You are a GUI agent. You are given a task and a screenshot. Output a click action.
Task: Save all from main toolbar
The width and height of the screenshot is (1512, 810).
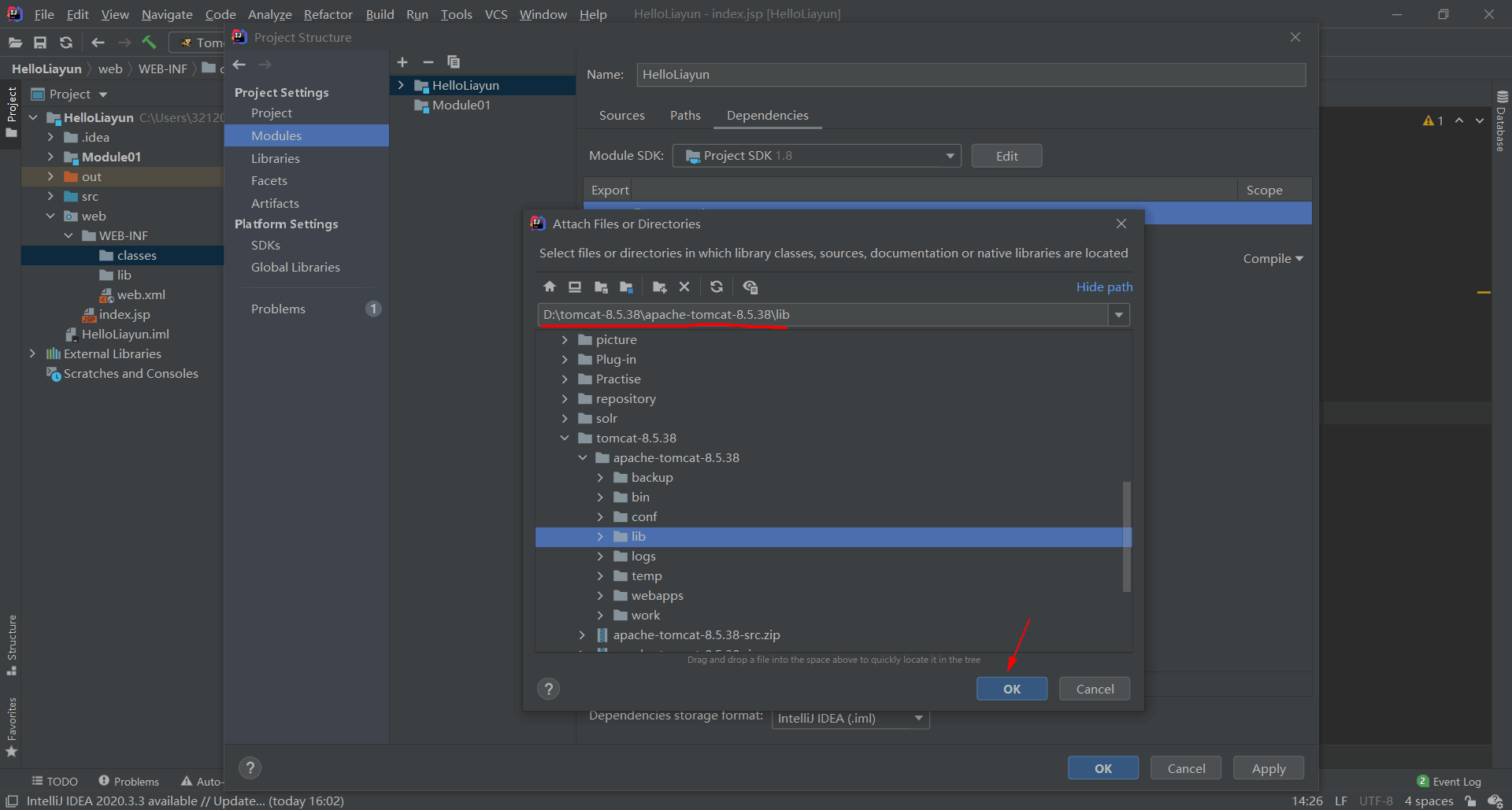click(40, 43)
